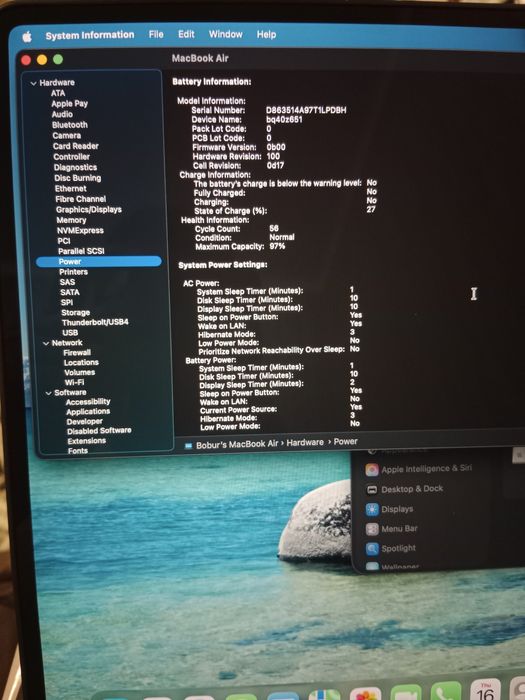
Task: Select USB in the sidebar
Action: (x=70, y=333)
